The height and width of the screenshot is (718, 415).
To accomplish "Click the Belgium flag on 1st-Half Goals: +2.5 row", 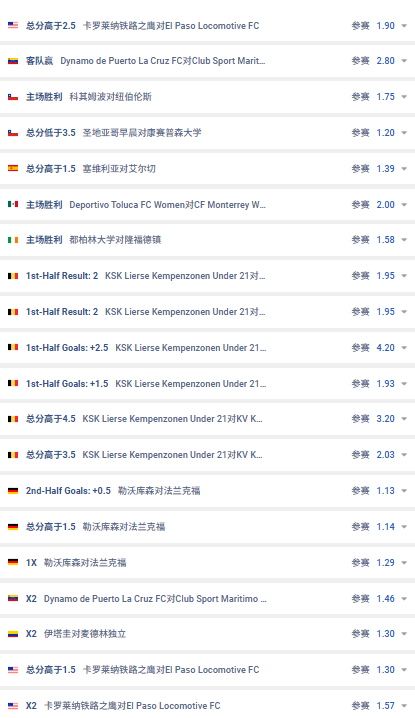I will pyautogui.click(x=13, y=348).
